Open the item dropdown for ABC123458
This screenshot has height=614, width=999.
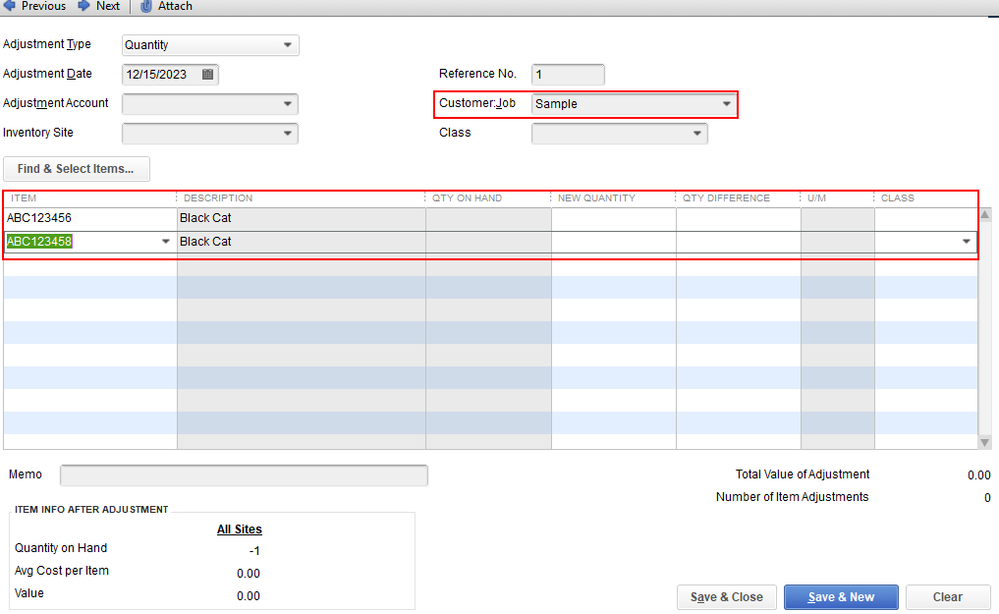point(166,241)
